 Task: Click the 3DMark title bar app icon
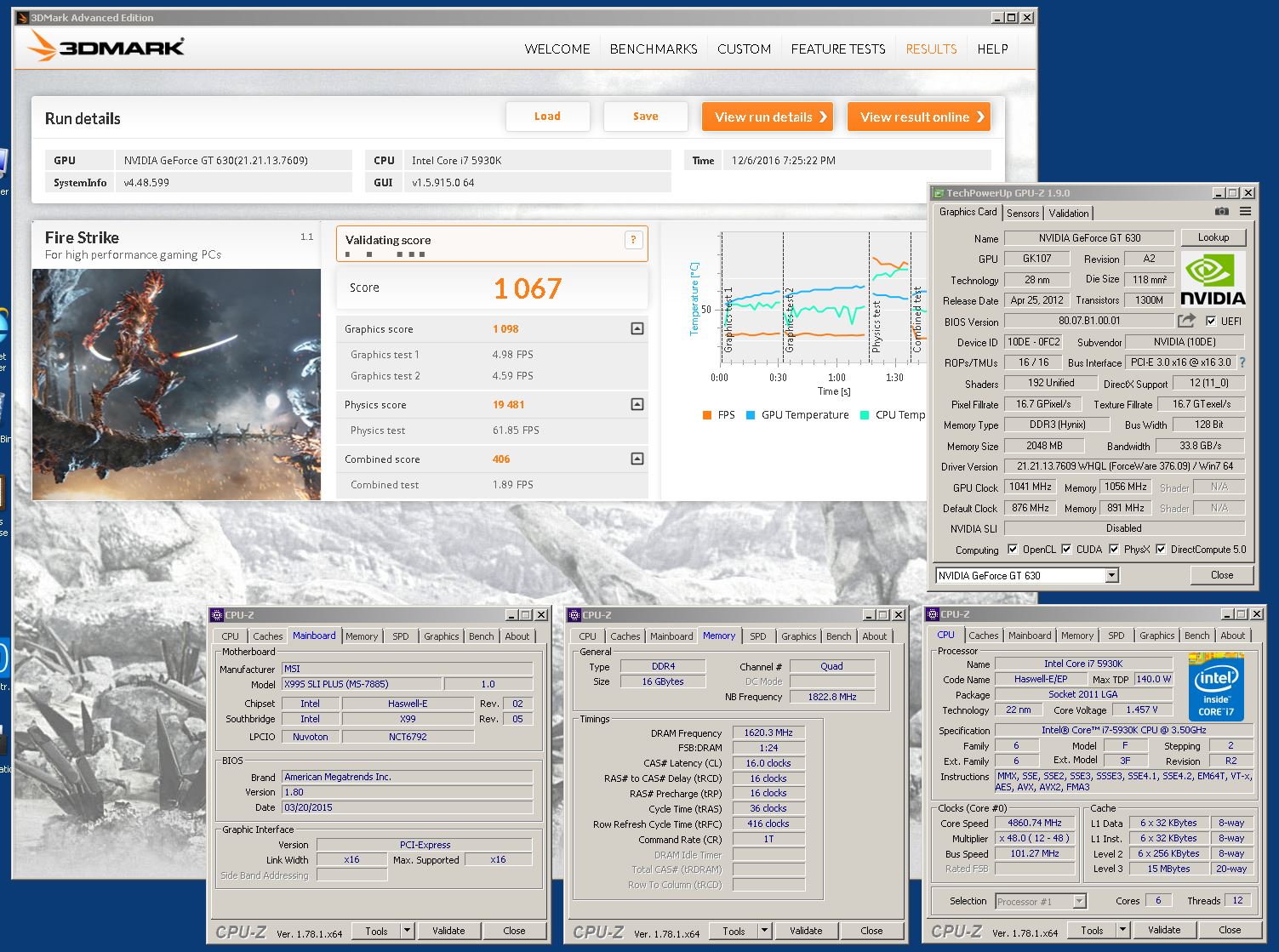(22, 18)
